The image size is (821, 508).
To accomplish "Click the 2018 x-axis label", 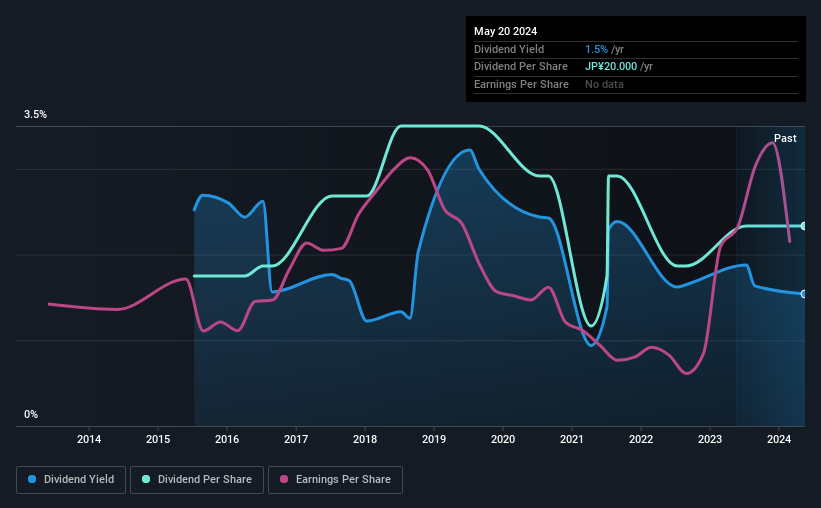I will pos(365,439).
